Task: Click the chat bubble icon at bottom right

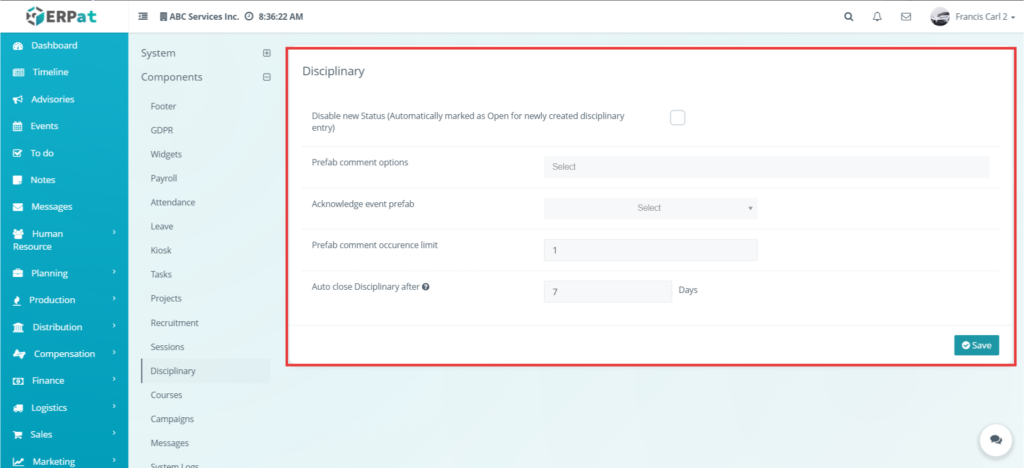Action: 994,439
